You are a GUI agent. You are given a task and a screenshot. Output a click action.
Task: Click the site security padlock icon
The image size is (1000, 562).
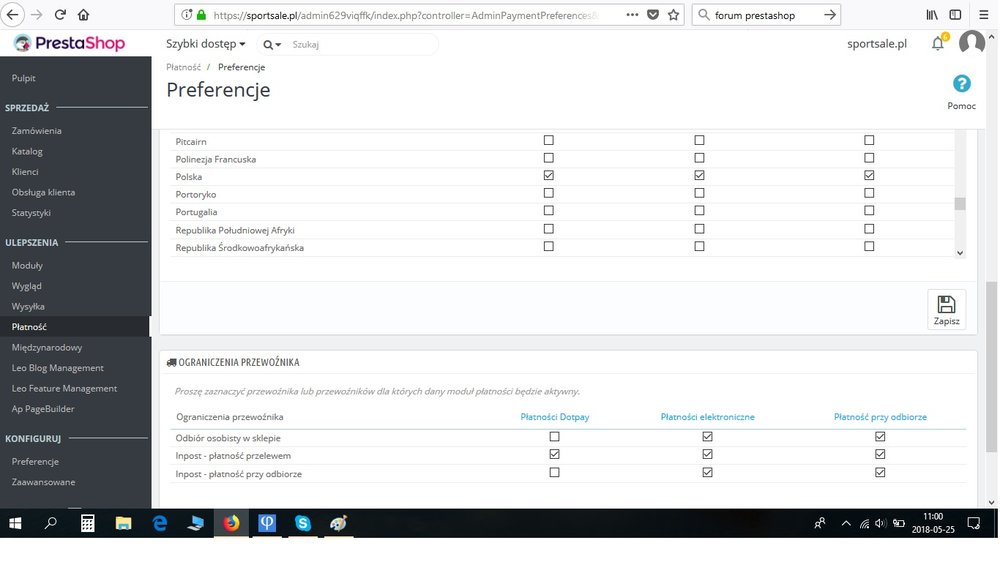pyautogui.click(x=202, y=15)
